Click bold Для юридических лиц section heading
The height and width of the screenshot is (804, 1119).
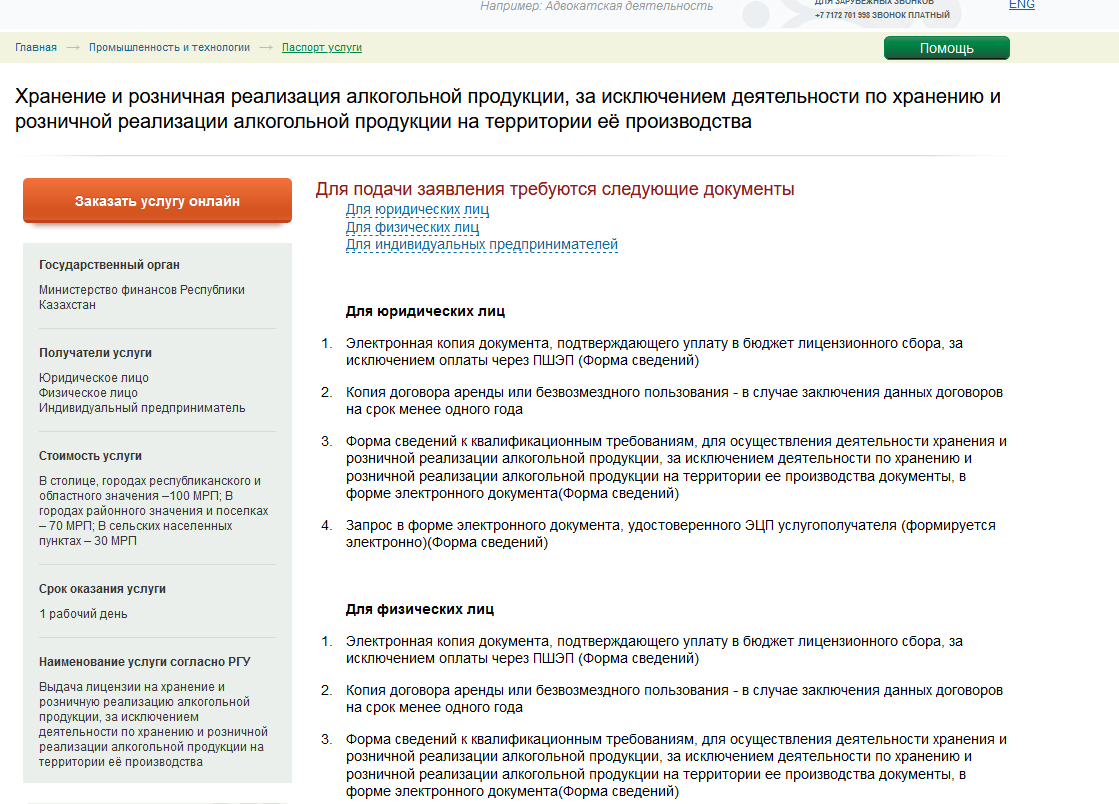tap(425, 311)
